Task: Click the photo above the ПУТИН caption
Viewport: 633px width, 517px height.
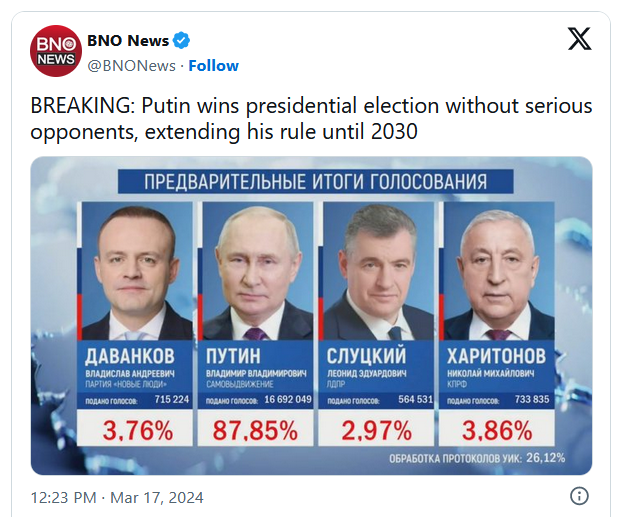Action: coord(257,271)
